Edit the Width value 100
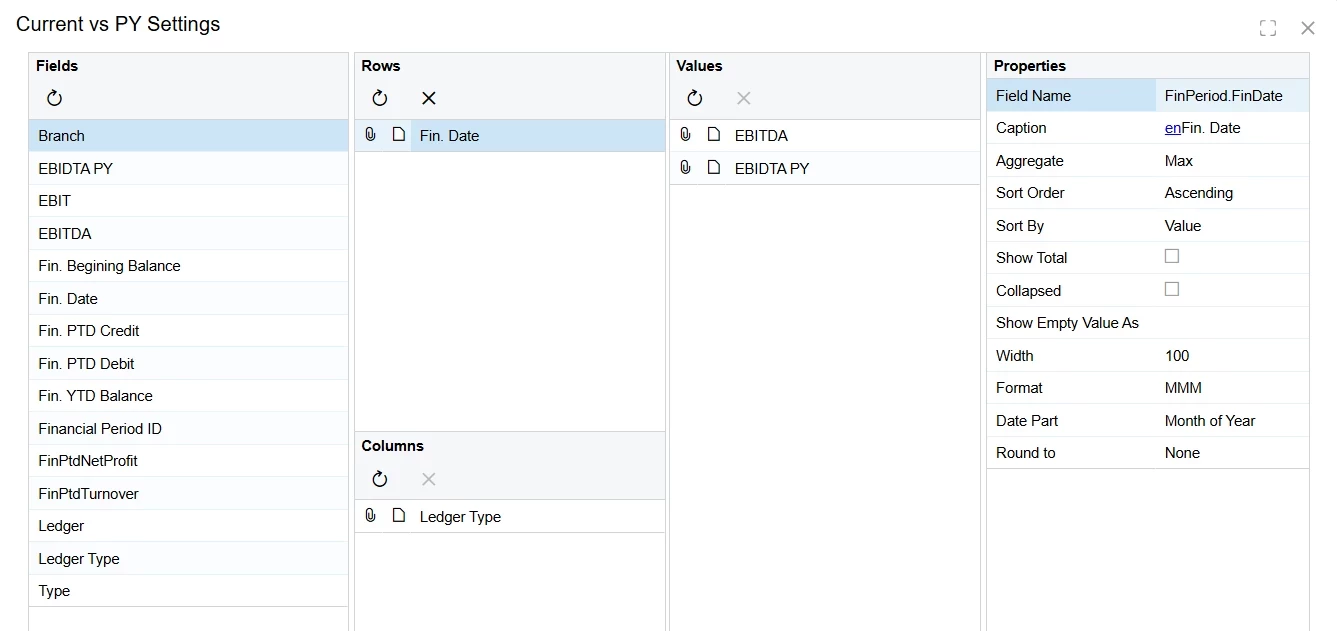The width and height of the screenshot is (1337, 631). [1232, 356]
